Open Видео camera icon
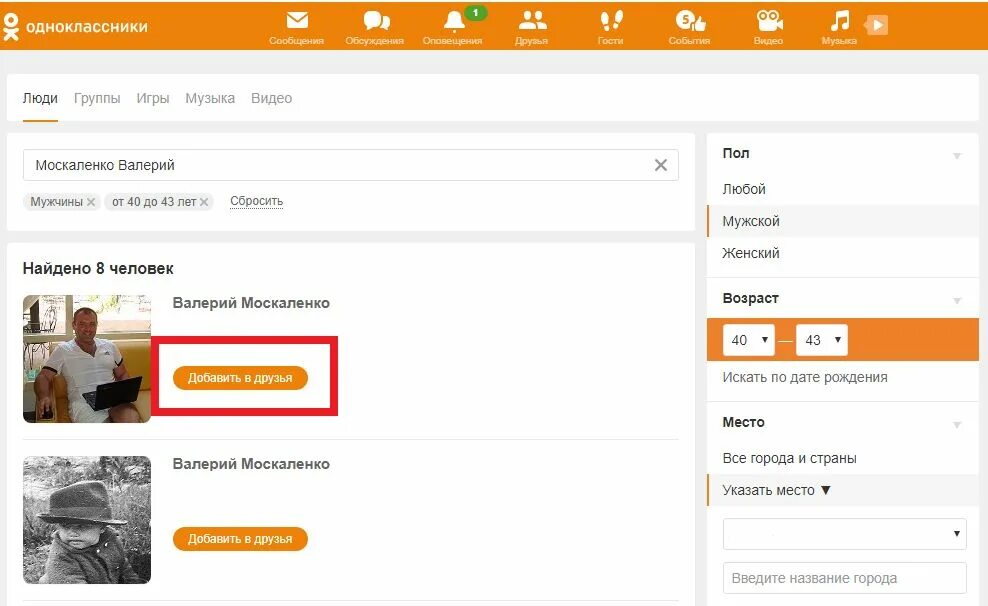 [769, 21]
